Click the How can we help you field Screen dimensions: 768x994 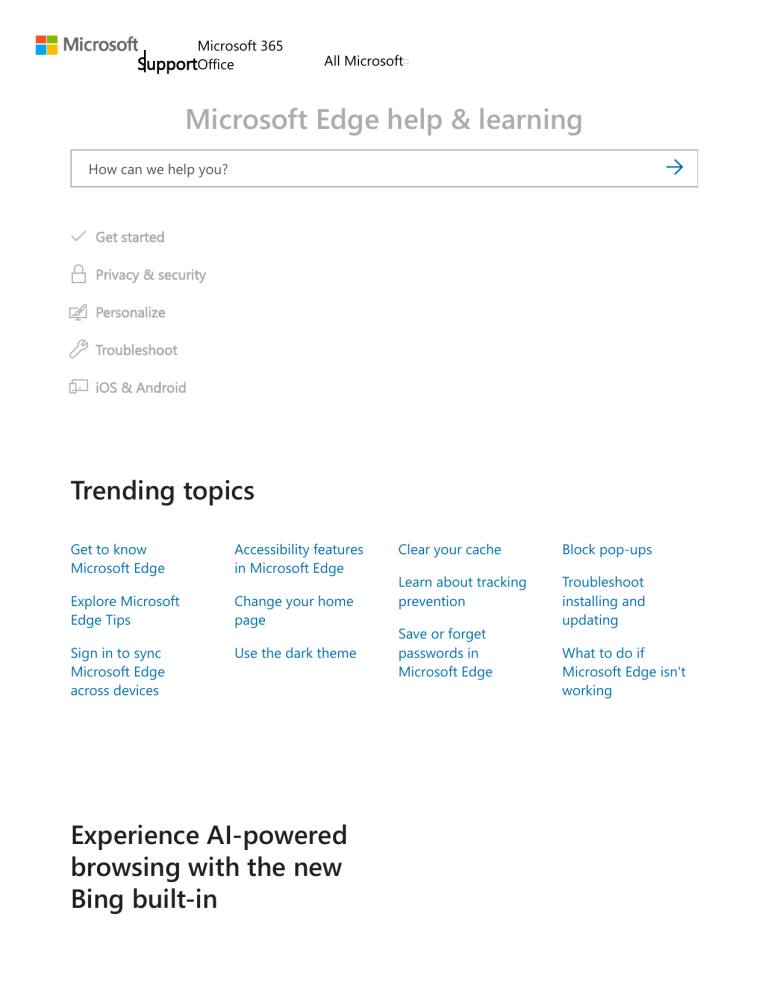pos(300,168)
